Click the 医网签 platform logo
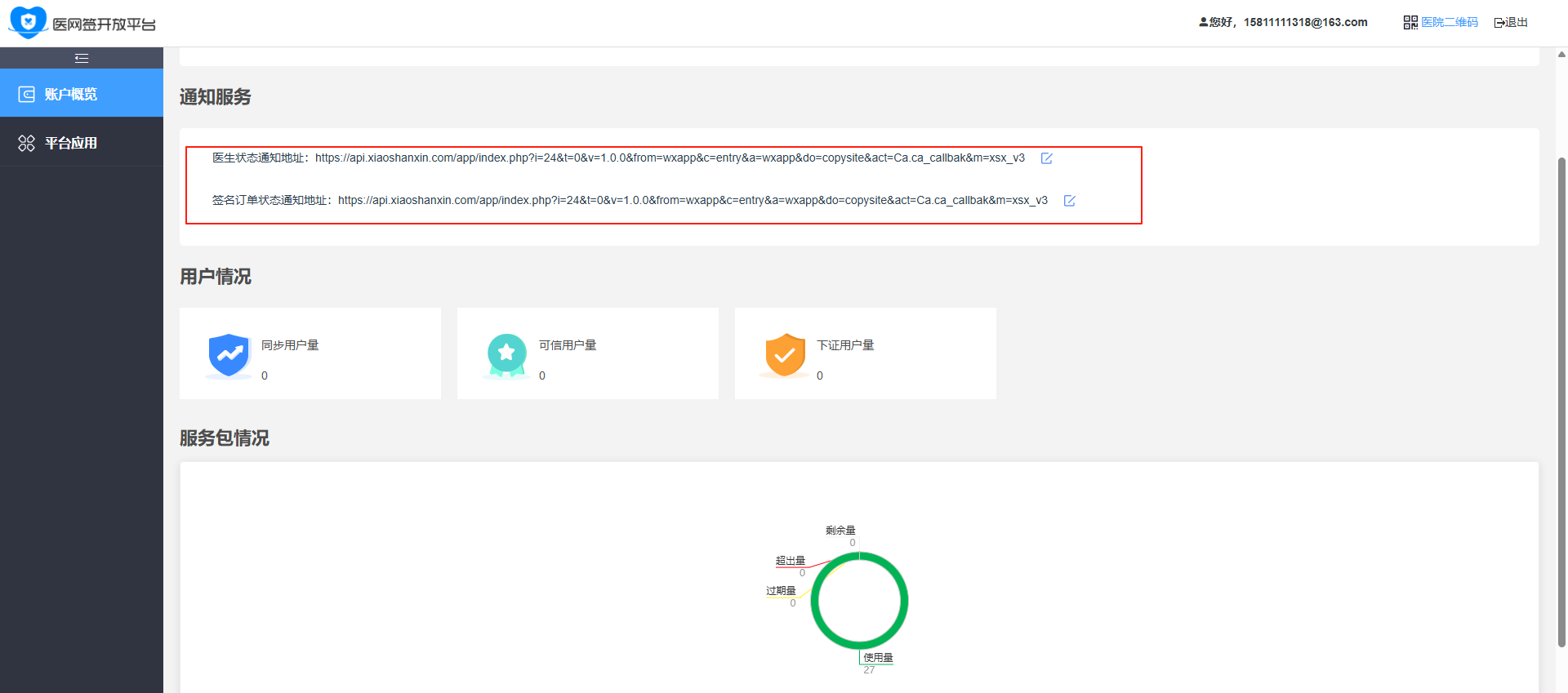Viewport: 1568px width, 693px height. pyautogui.click(x=82, y=23)
